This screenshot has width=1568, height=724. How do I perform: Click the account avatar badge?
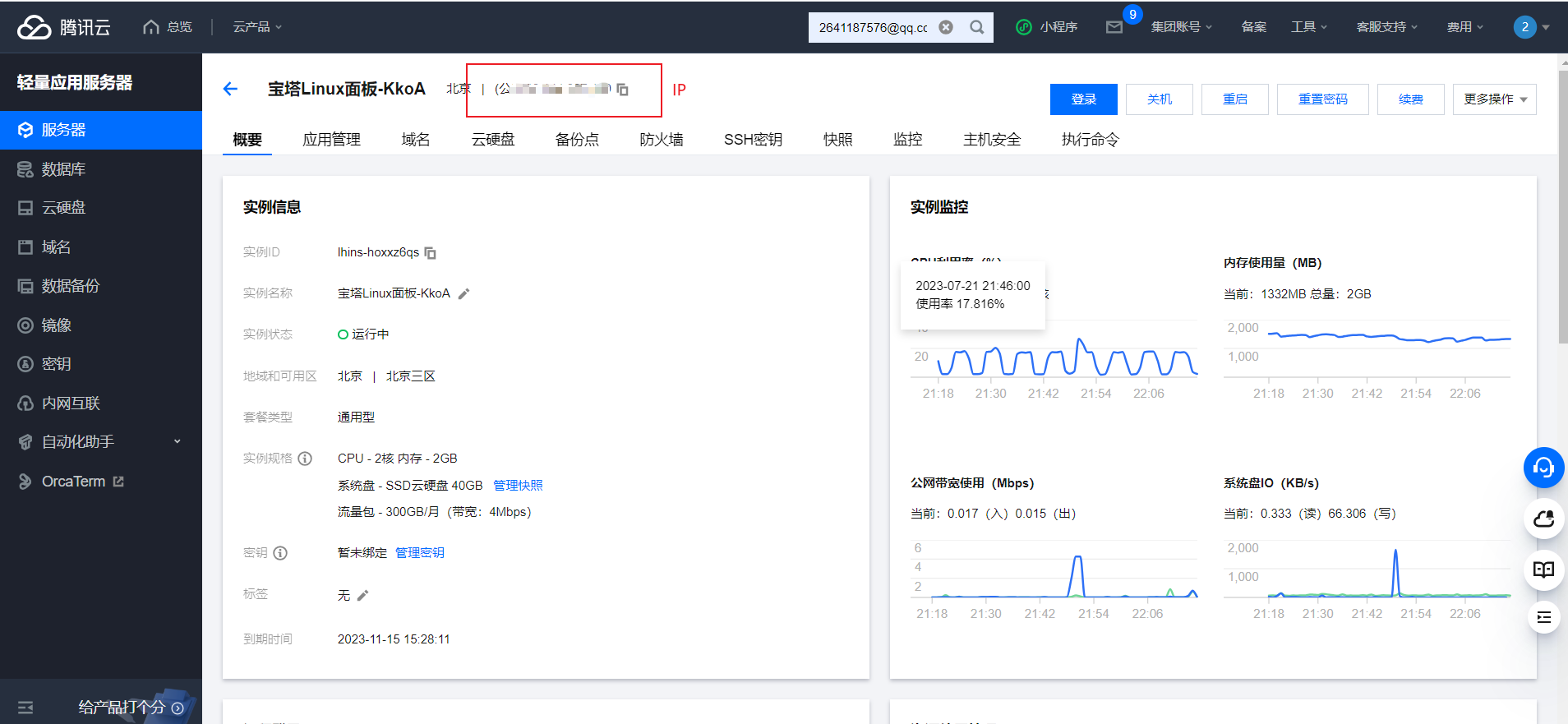pos(1524,27)
